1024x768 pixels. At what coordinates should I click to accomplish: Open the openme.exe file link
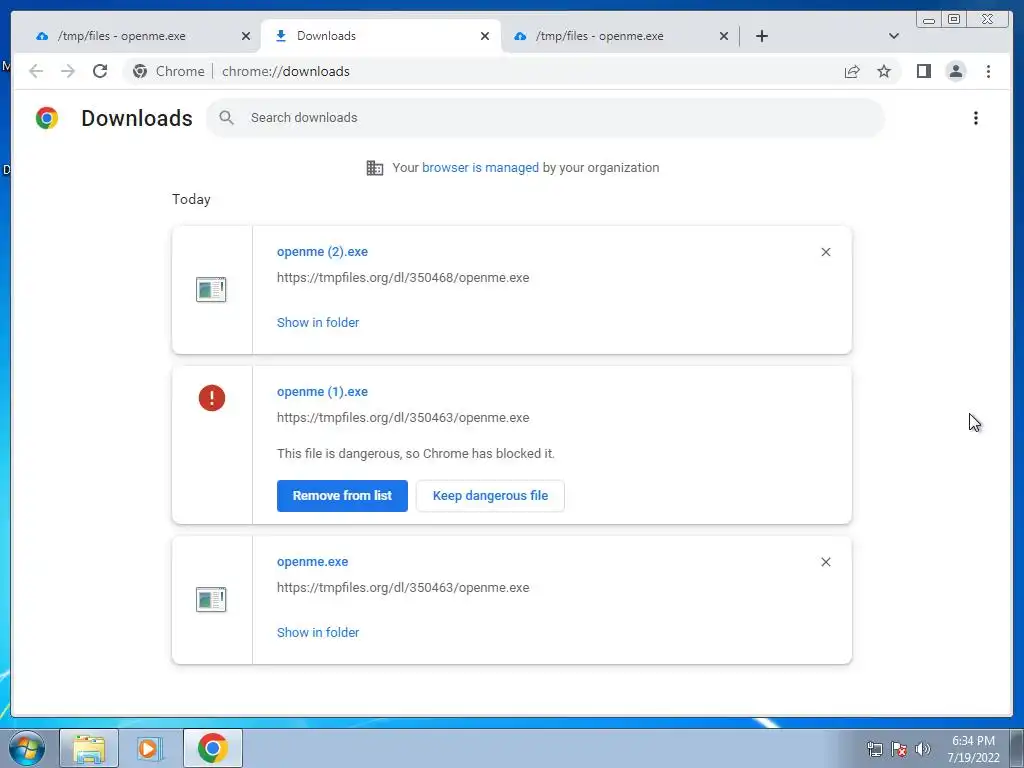pos(312,562)
